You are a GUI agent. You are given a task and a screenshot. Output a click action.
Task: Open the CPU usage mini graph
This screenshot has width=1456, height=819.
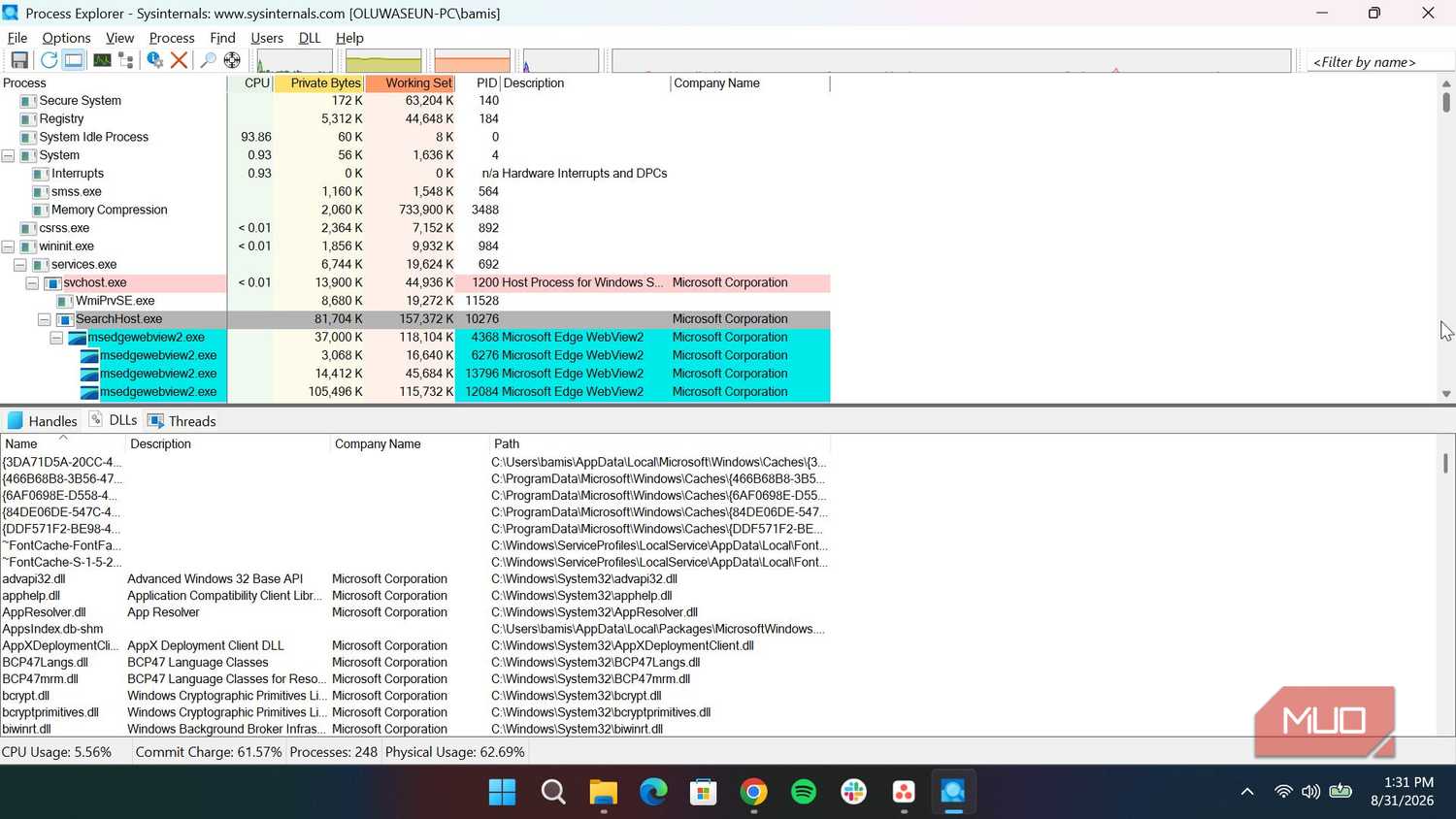[x=295, y=61]
